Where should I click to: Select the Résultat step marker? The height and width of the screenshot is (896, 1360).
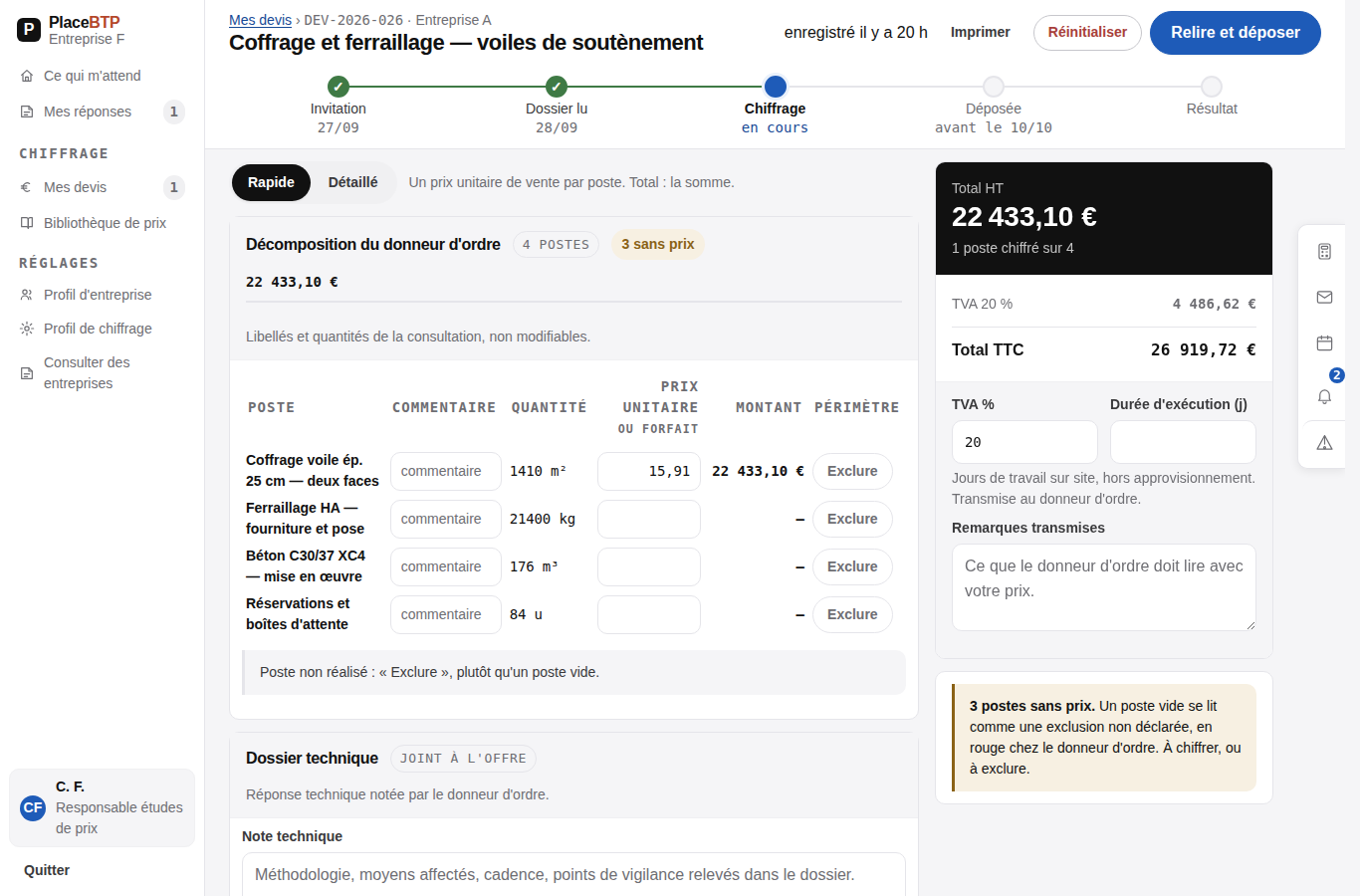(1212, 87)
